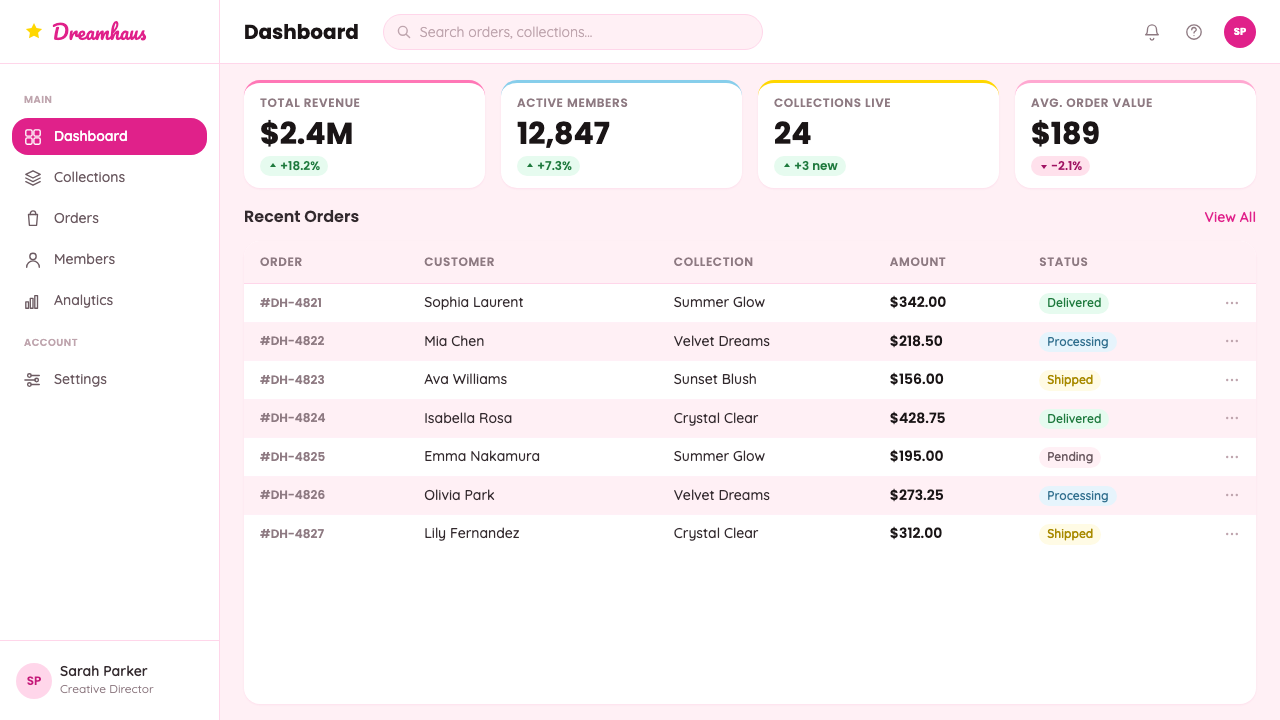
Task: Click the CUSTOMER column header
Action: [459, 262]
